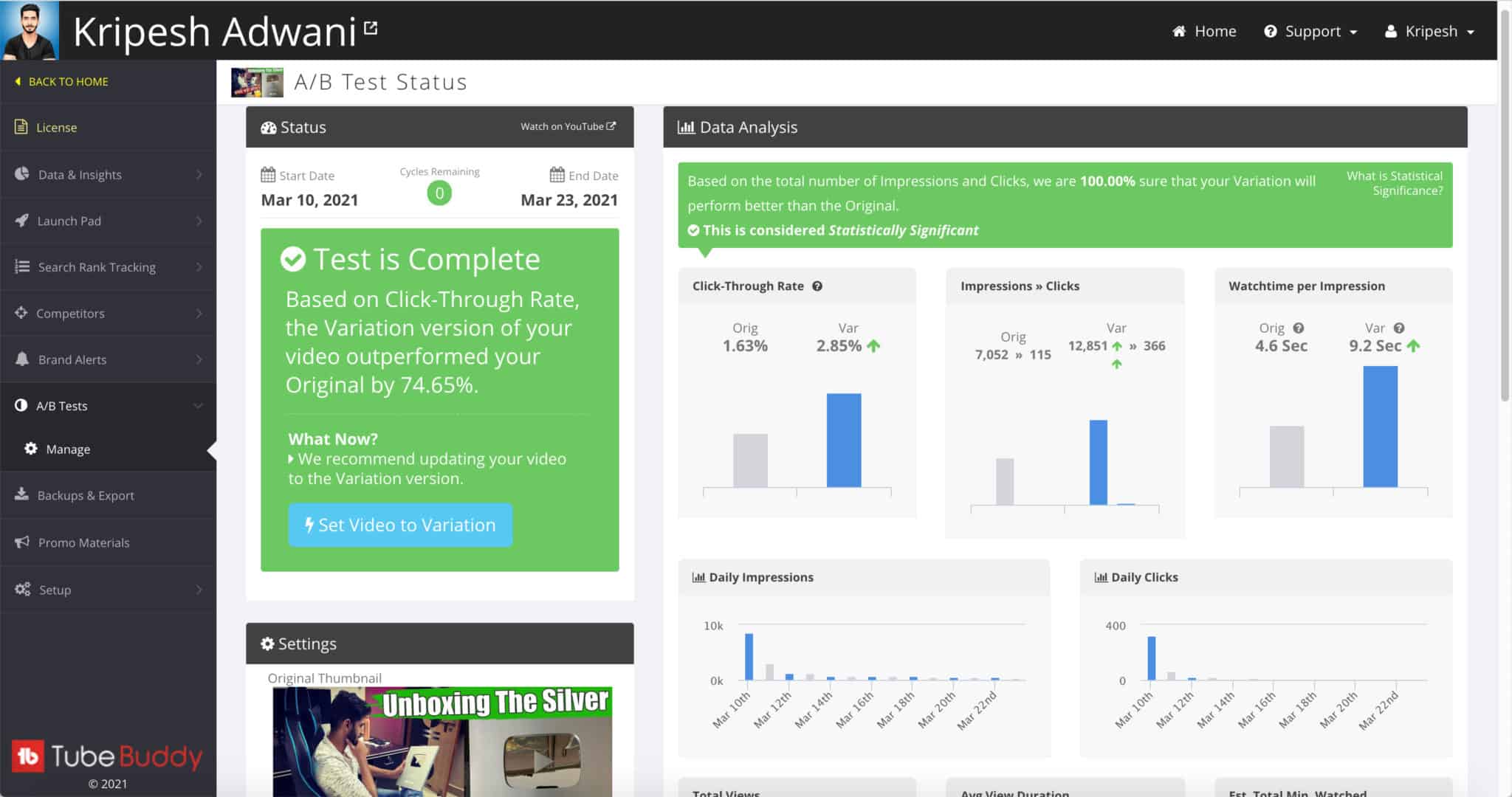1512x797 pixels.
Task: Collapse the A/B Tests chevron
Action: pos(198,405)
